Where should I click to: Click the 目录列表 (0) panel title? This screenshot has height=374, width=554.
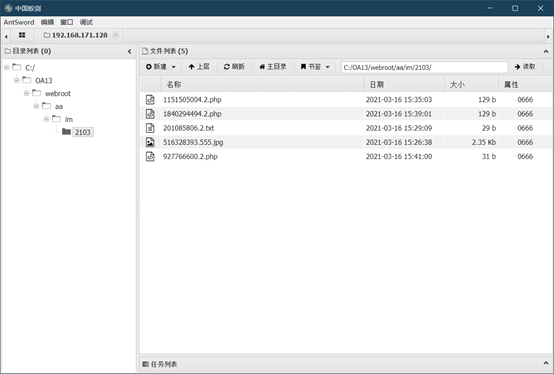(x=32, y=51)
